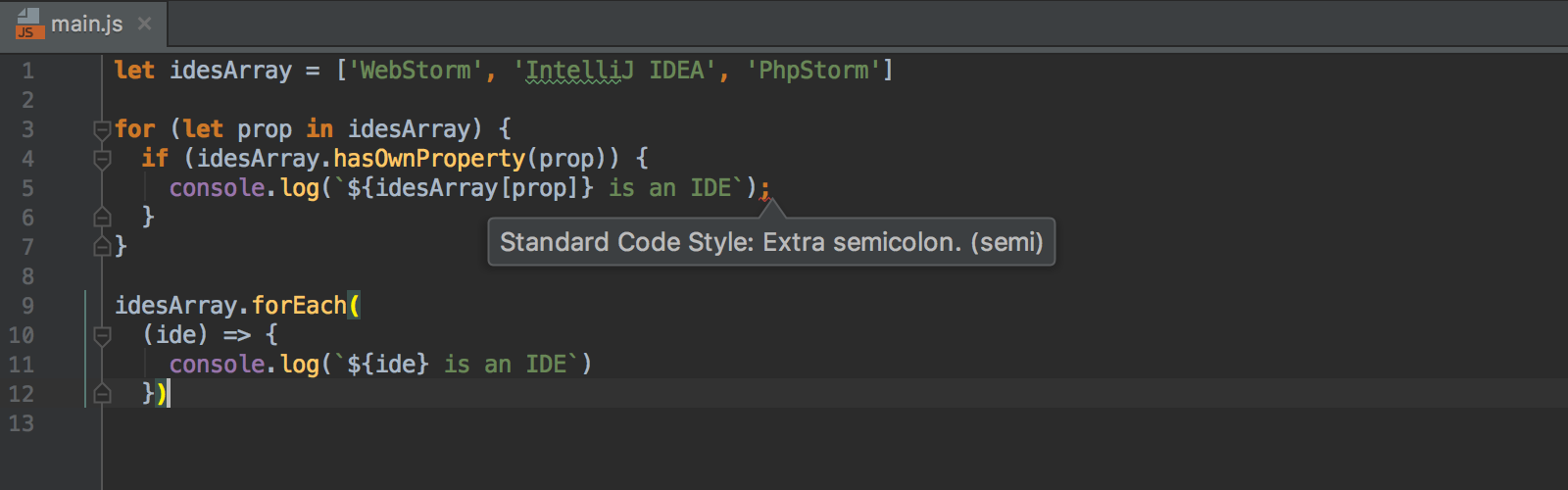The image size is (1568, 490).
Task: Click the highlighted opening parenthesis after forEach
Action: pyautogui.click(x=354, y=306)
